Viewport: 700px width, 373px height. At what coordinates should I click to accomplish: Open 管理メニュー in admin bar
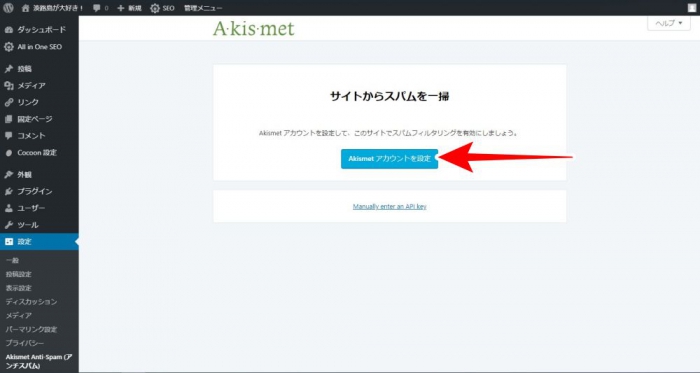pyautogui.click(x=203, y=8)
